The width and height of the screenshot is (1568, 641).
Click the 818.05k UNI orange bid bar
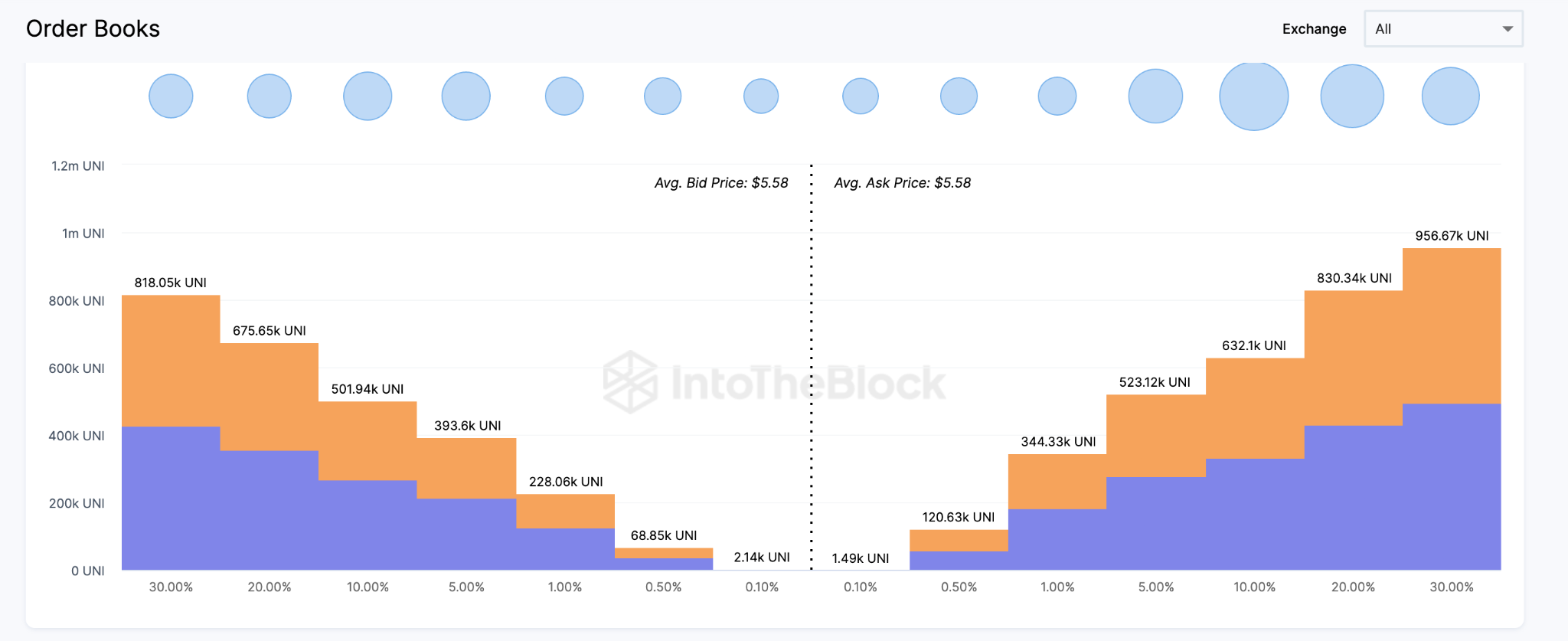tap(171, 360)
